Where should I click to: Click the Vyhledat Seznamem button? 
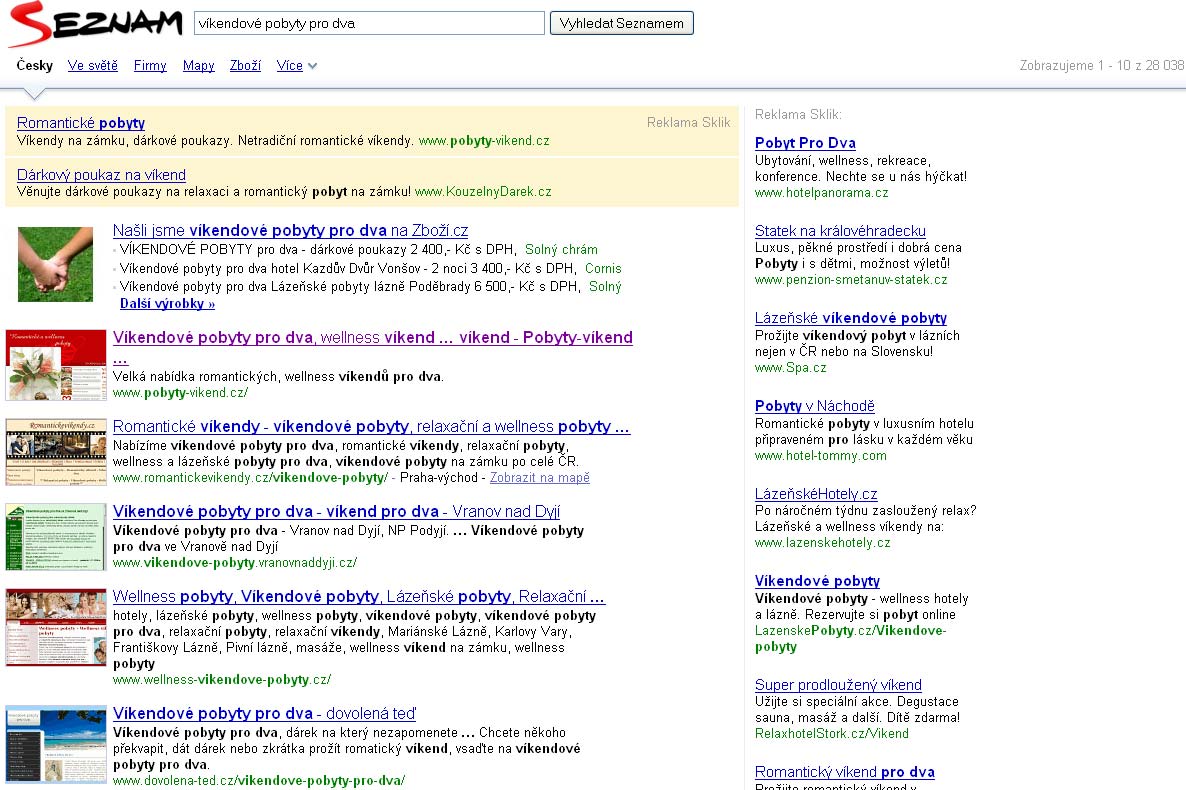tap(621, 23)
